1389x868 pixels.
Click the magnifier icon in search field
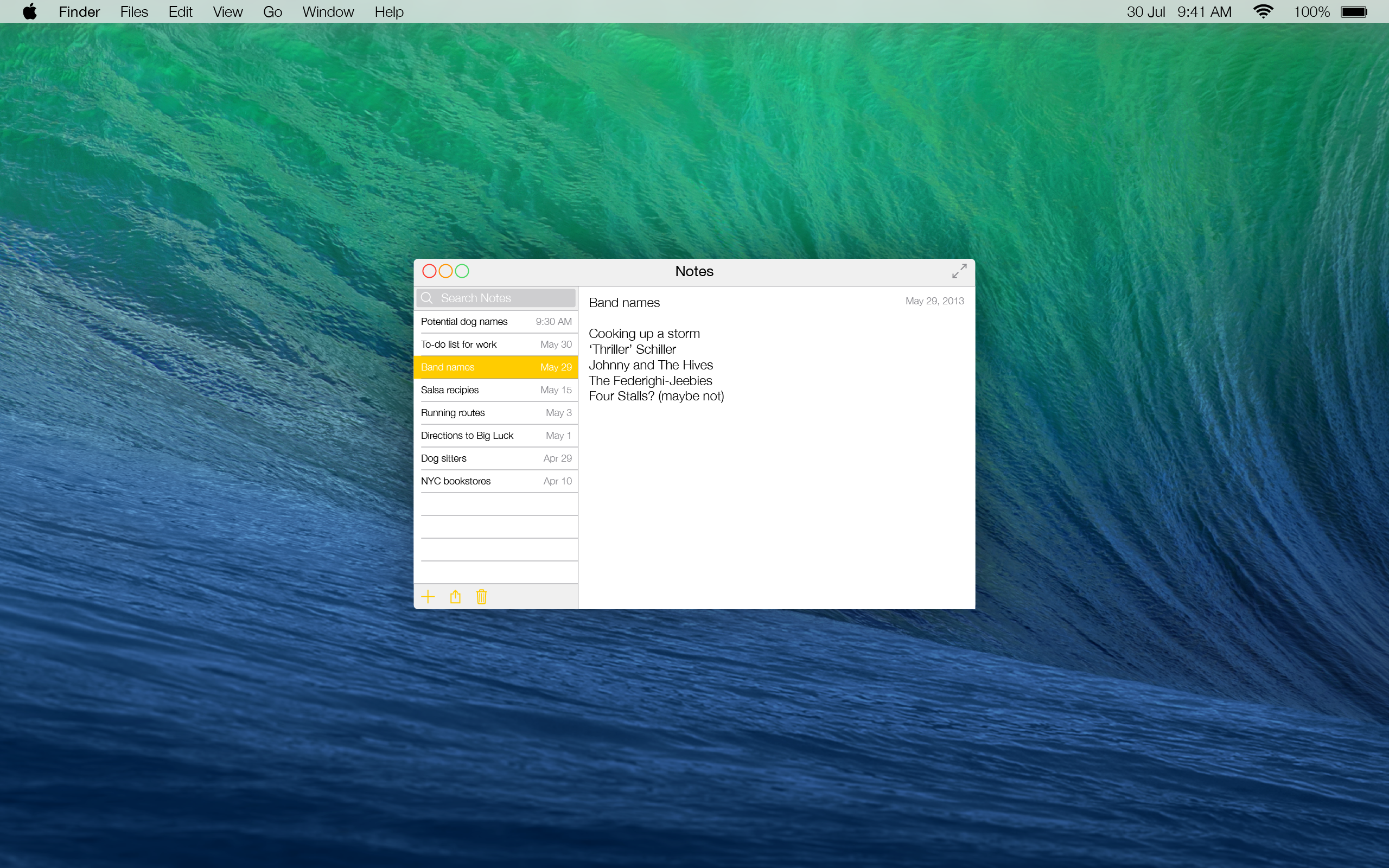click(x=426, y=298)
